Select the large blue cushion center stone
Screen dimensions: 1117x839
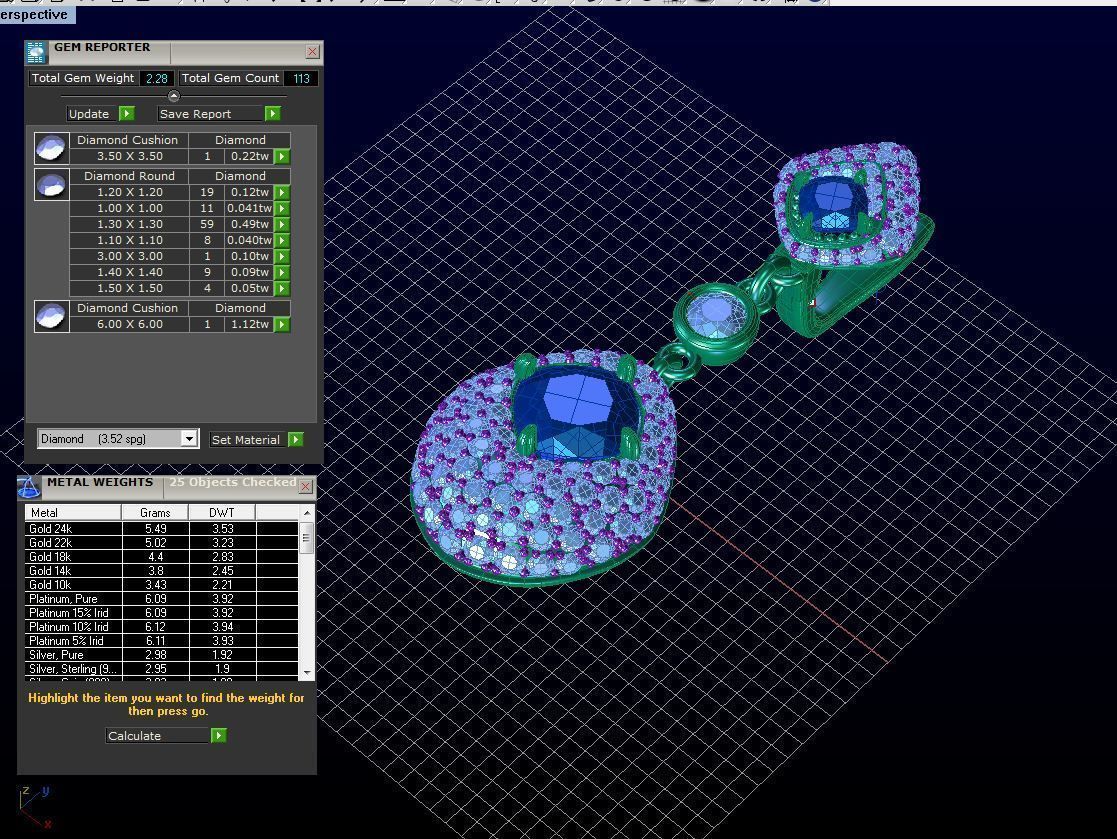580,415
